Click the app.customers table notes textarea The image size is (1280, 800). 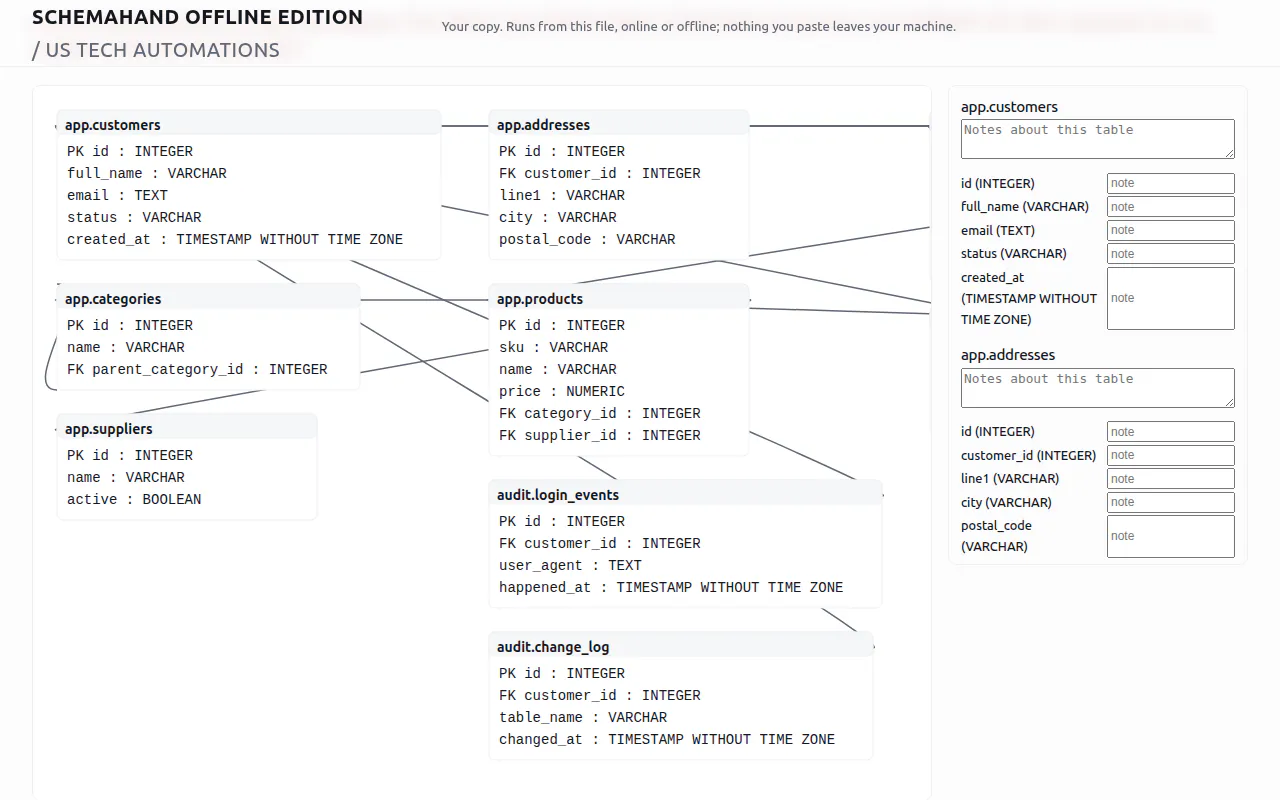coord(1098,139)
